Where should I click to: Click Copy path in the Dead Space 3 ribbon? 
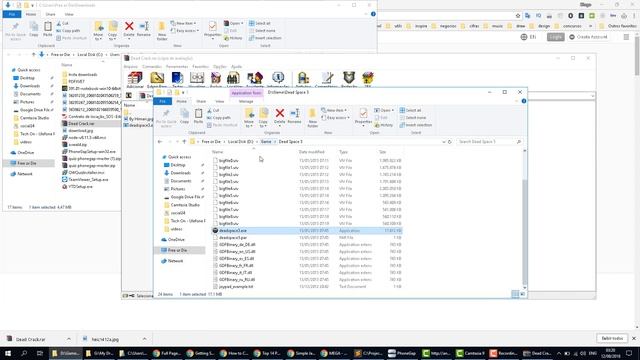click(219, 118)
